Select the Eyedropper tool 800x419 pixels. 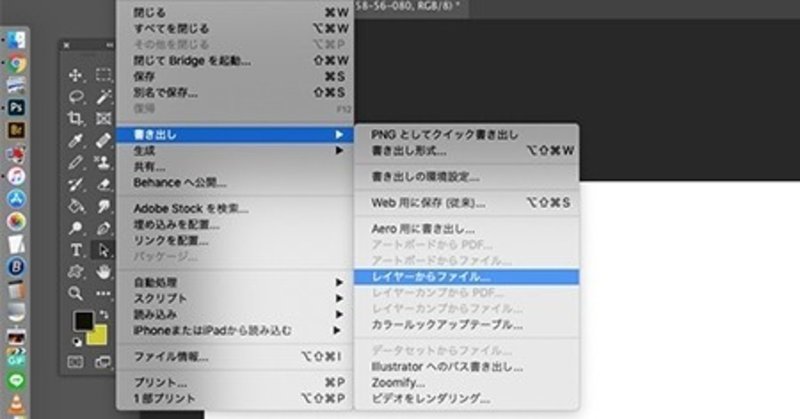point(76,140)
